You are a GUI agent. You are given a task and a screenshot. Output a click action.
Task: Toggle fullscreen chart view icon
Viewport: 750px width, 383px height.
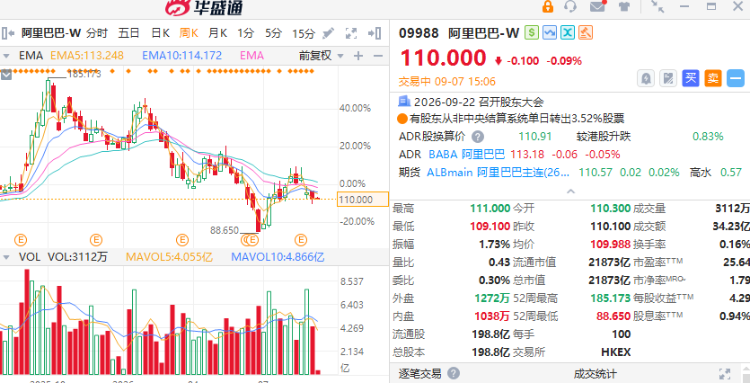point(352,33)
